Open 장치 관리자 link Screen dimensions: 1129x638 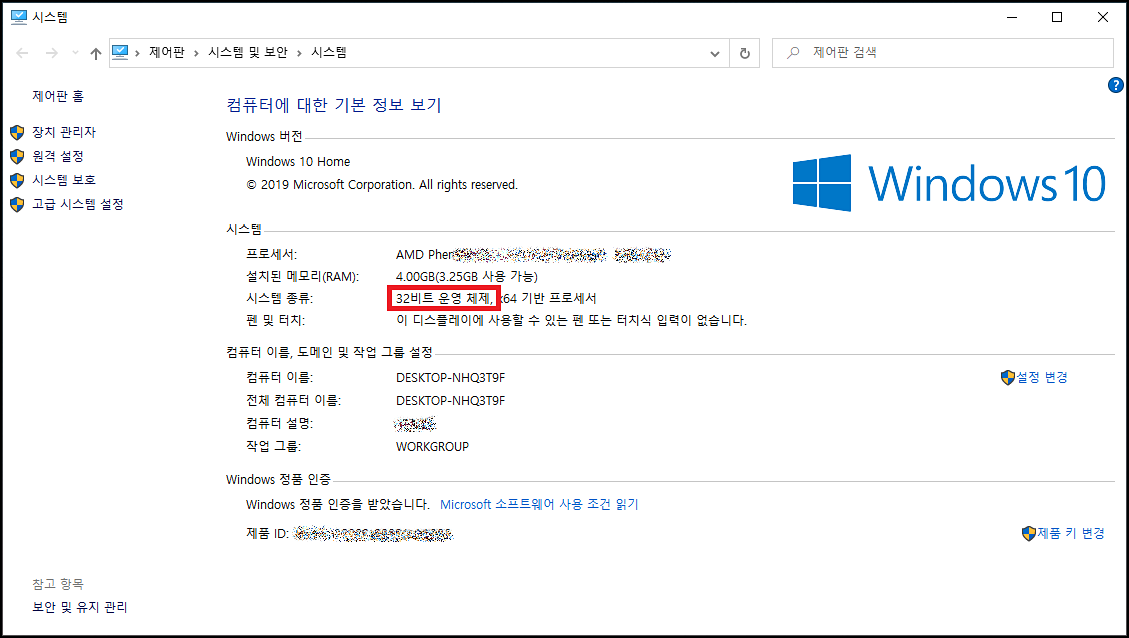click(x=64, y=132)
